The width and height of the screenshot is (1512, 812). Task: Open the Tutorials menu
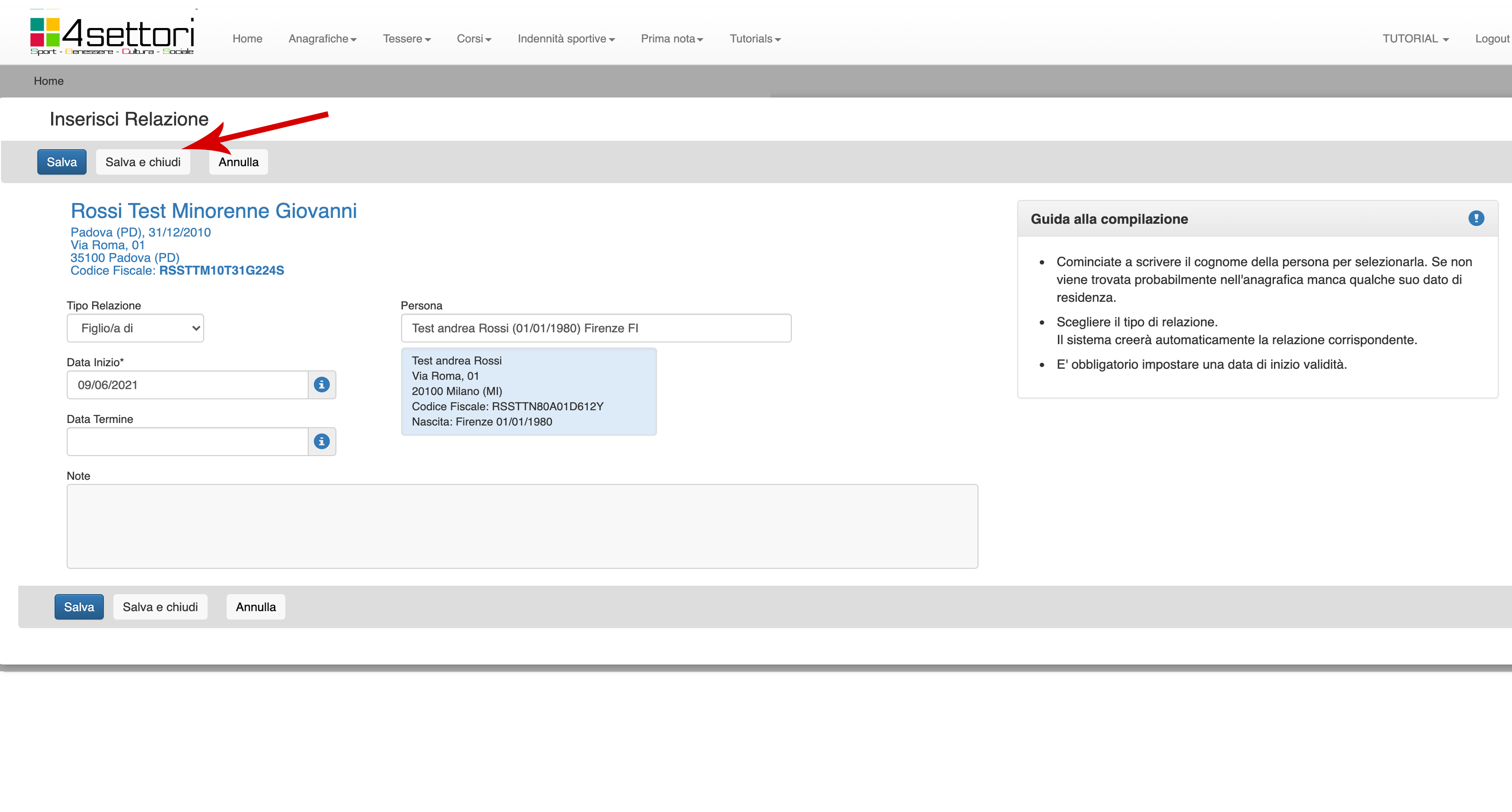[x=755, y=39]
